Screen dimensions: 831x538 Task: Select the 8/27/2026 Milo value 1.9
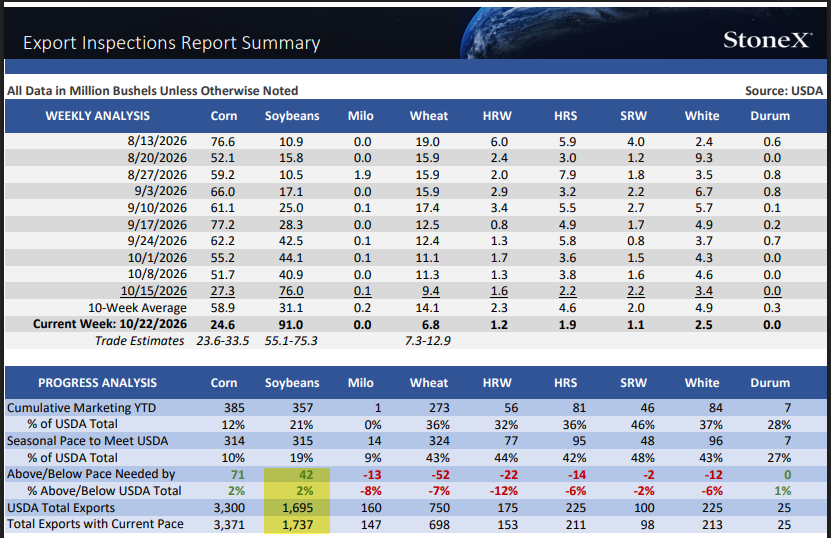pyautogui.click(x=363, y=175)
